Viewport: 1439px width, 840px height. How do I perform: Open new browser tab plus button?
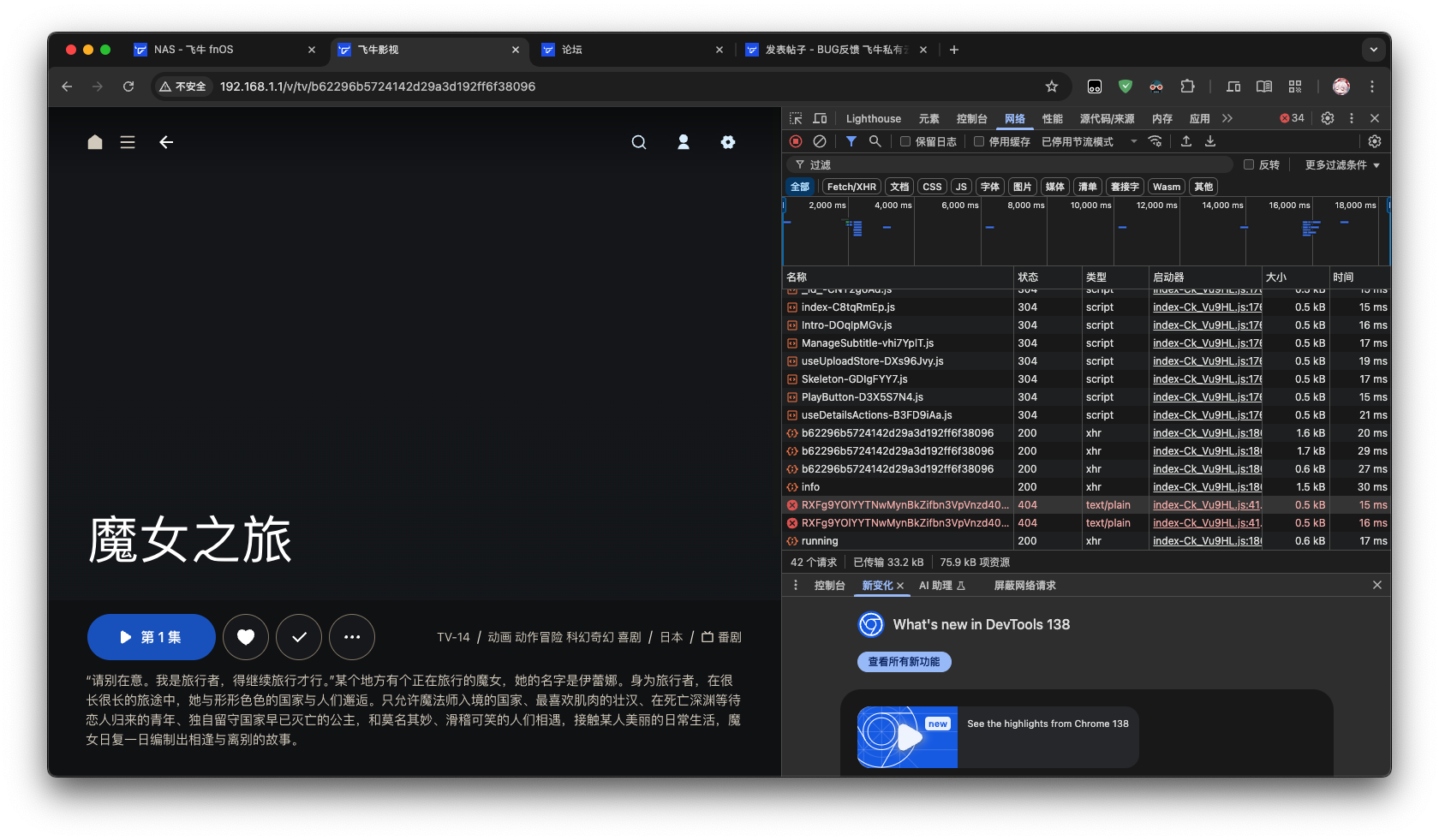[954, 50]
